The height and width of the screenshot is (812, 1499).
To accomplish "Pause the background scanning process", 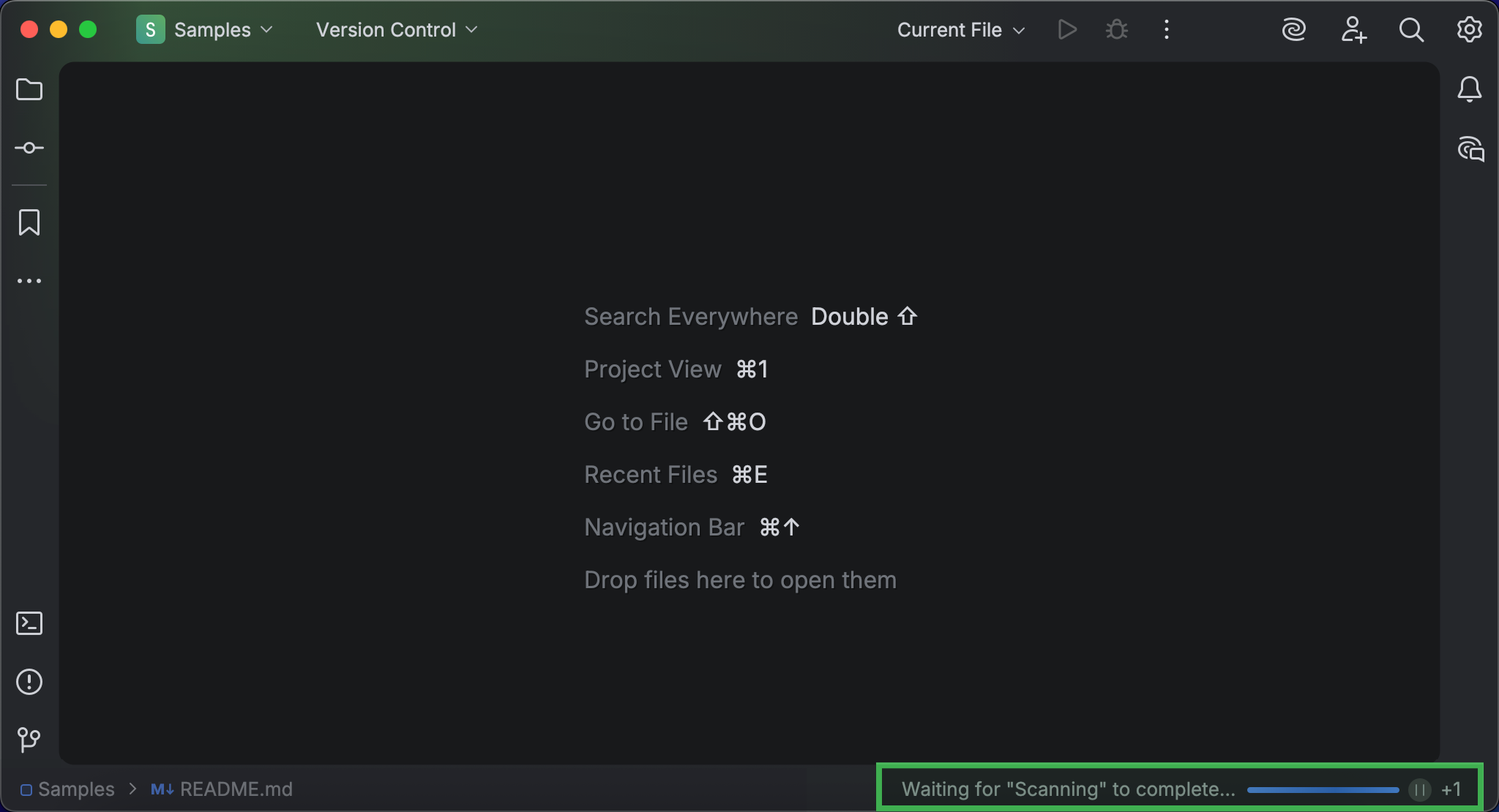I will click(x=1420, y=789).
